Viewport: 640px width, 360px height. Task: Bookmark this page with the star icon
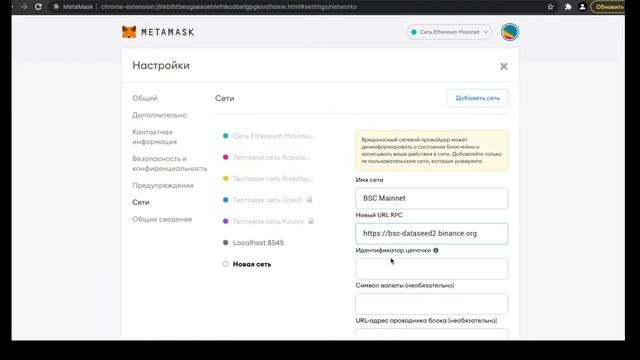pyautogui.click(x=551, y=7)
